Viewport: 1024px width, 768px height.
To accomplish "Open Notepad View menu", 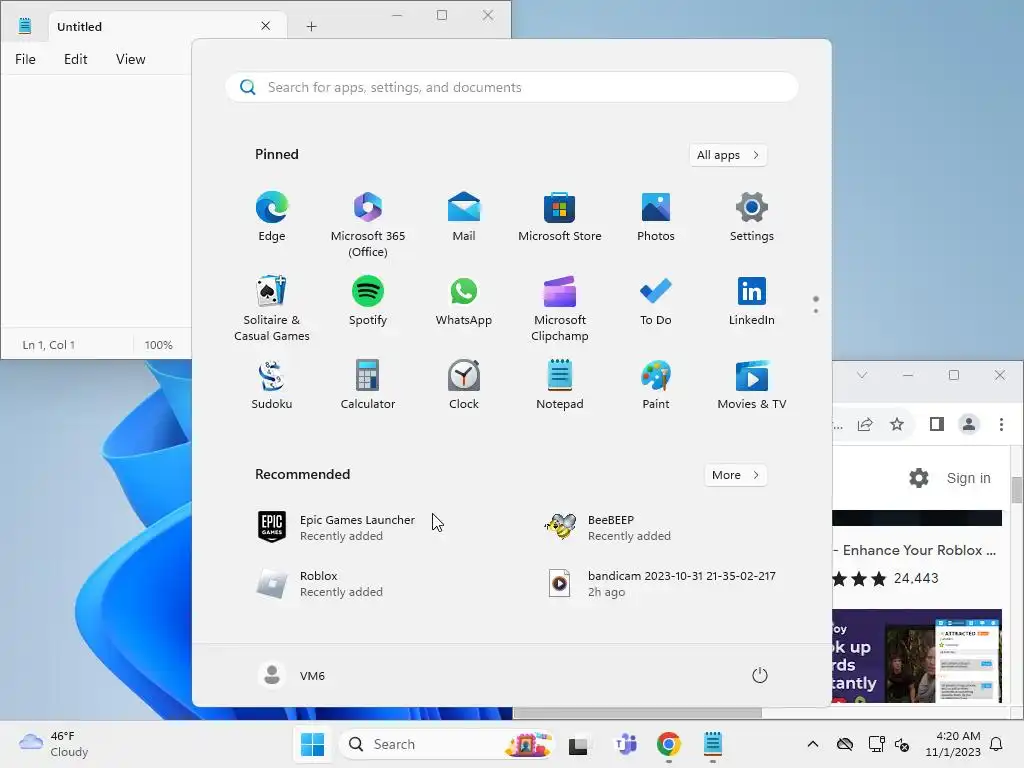I will click(x=131, y=59).
